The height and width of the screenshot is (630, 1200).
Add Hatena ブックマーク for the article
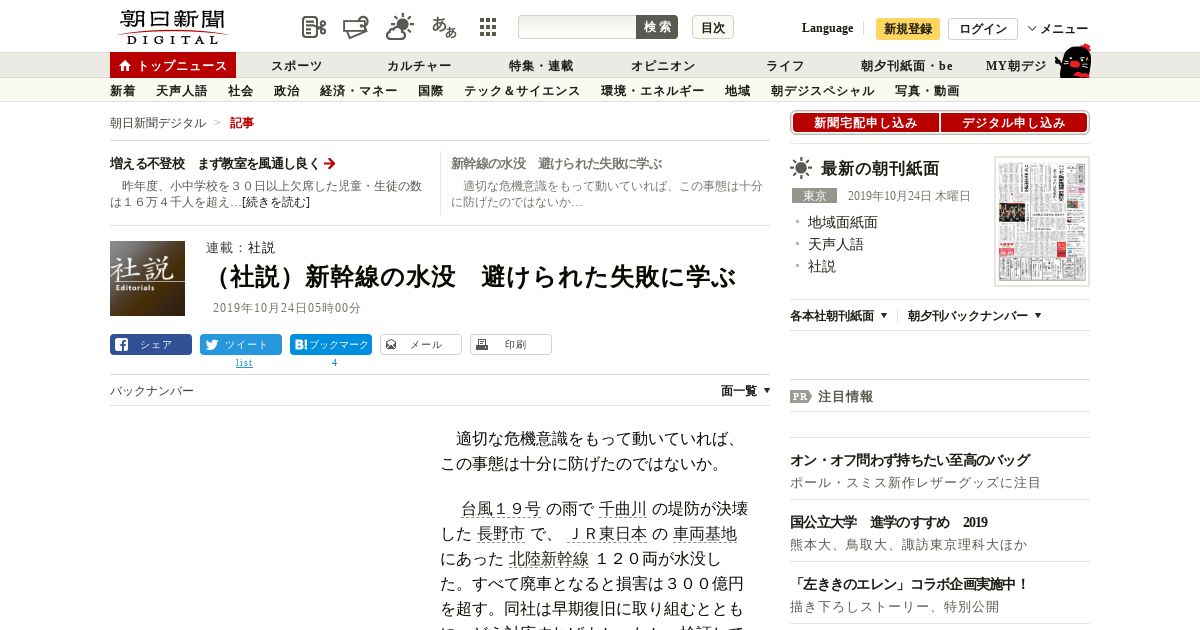331,345
